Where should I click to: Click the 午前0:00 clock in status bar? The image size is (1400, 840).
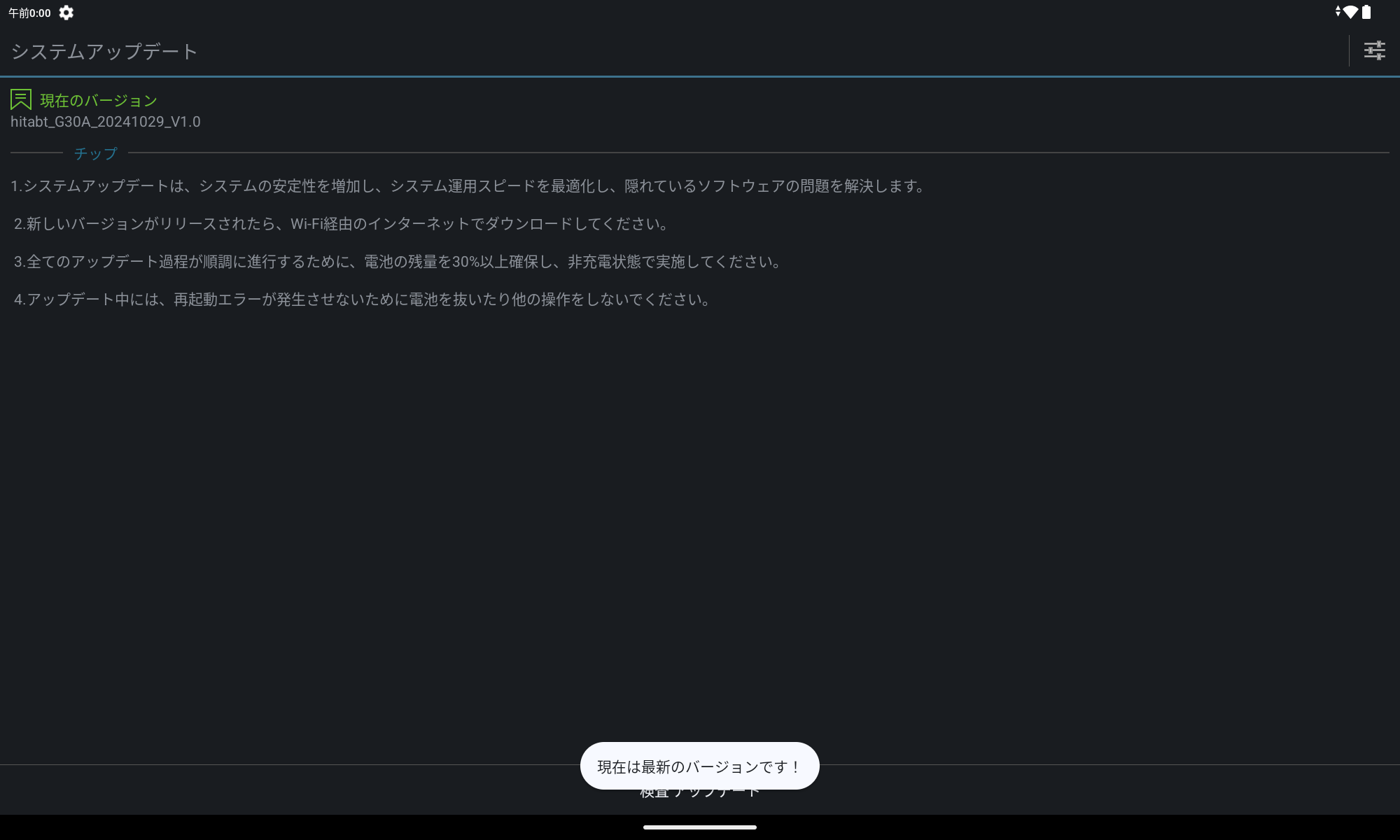point(29,13)
